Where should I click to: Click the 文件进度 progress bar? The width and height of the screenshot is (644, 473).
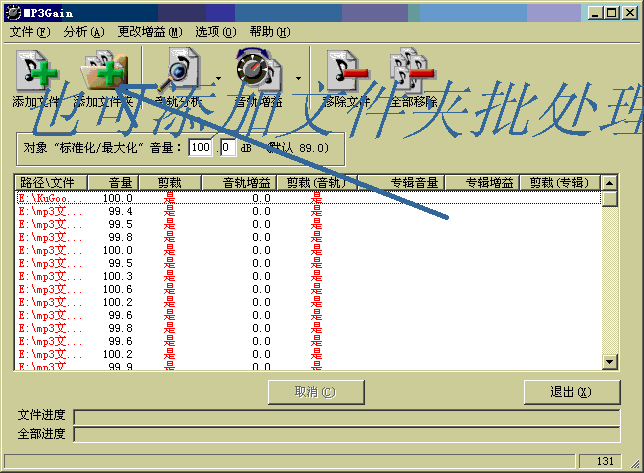click(347, 417)
